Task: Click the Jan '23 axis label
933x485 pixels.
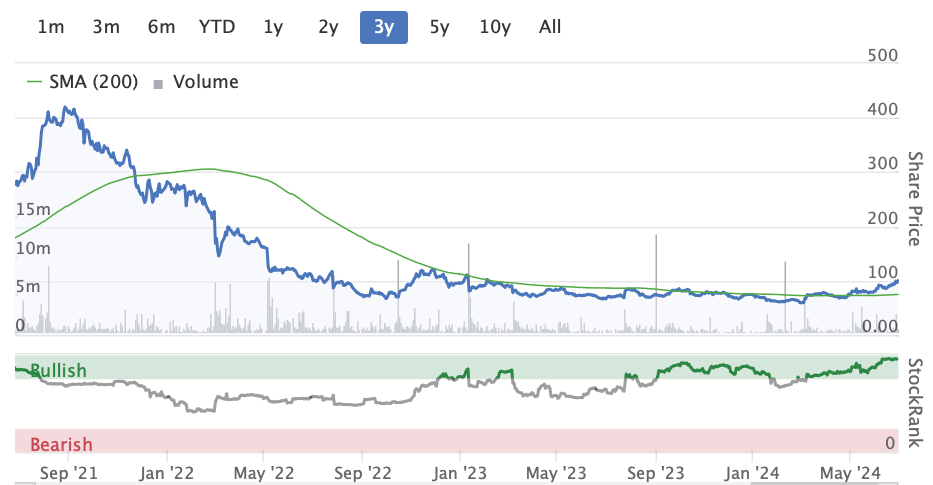Action: click(459, 473)
